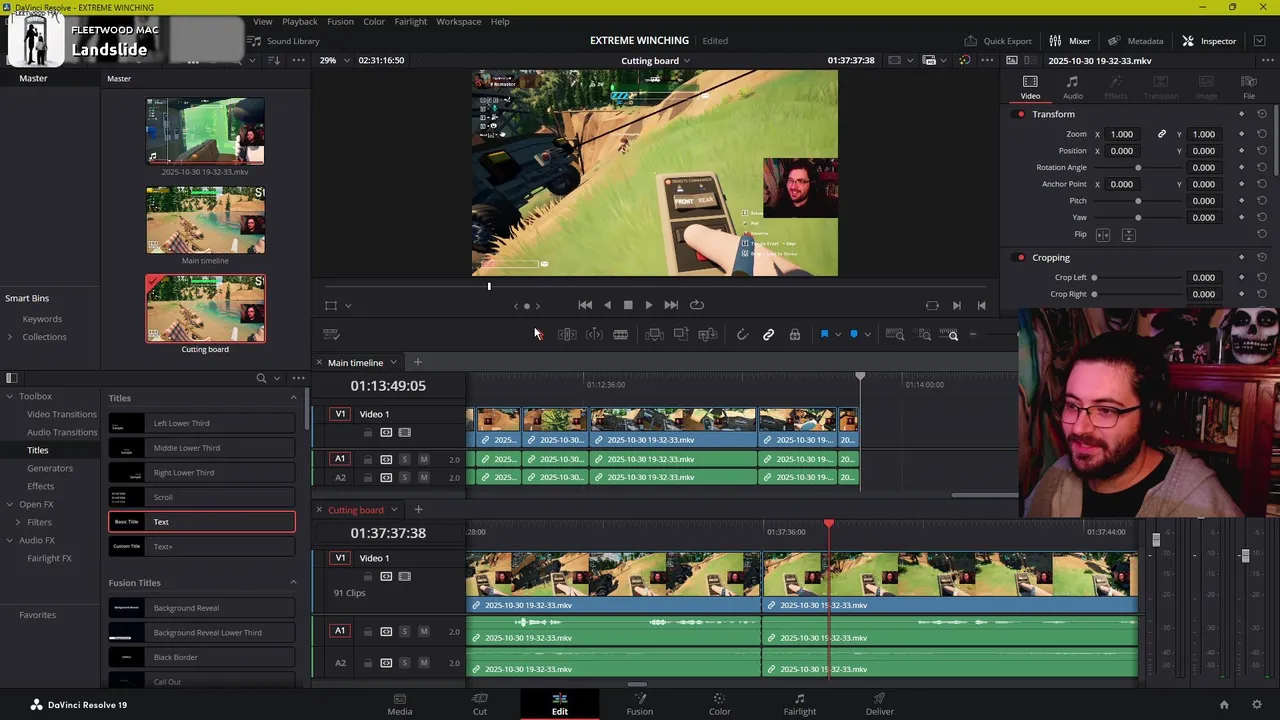Toggle the Inspector panel button
Image resolution: width=1280 pixels, height=720 pixels.
[1209, 41]
